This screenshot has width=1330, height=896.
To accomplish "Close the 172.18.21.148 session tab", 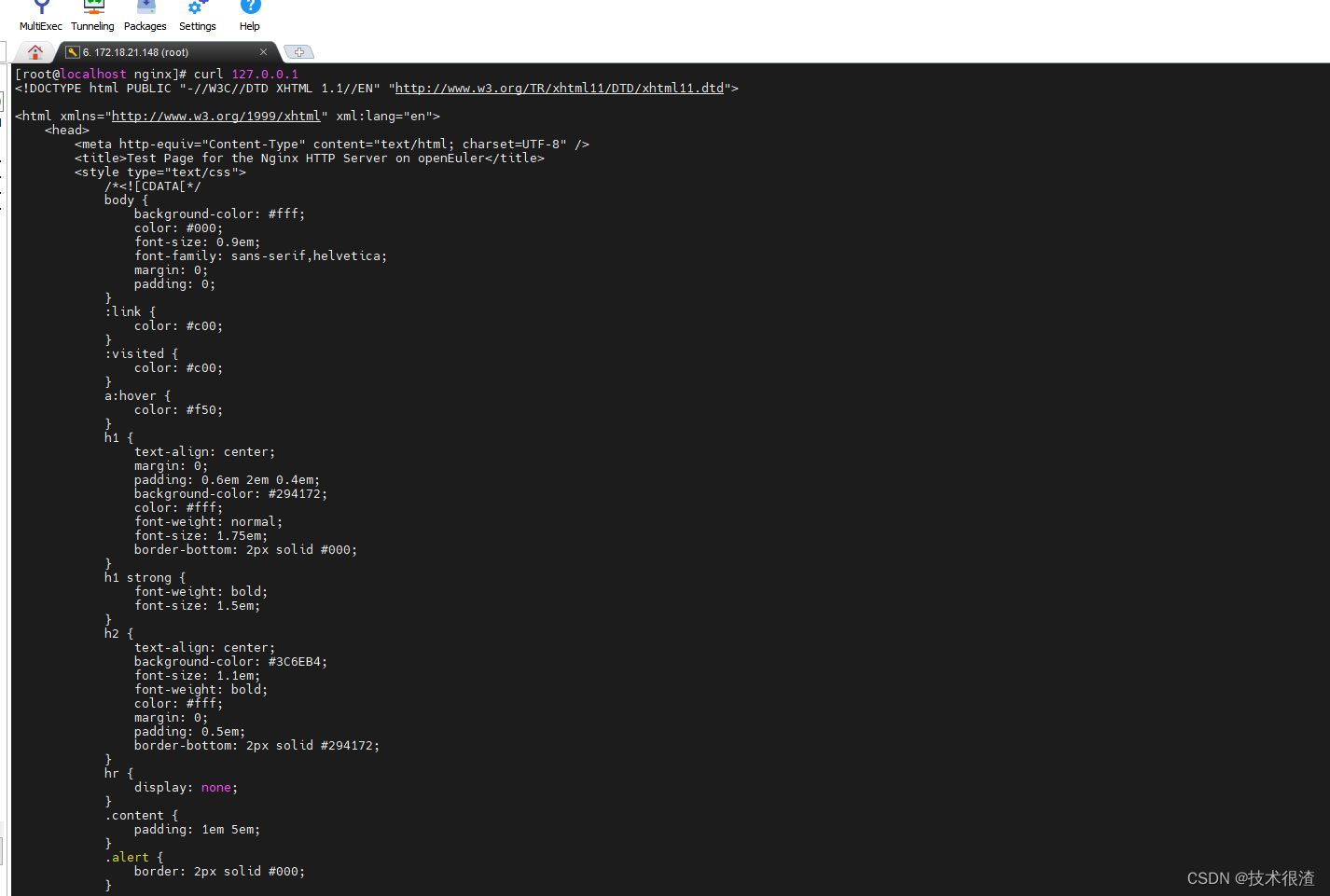I will (263, 52).
